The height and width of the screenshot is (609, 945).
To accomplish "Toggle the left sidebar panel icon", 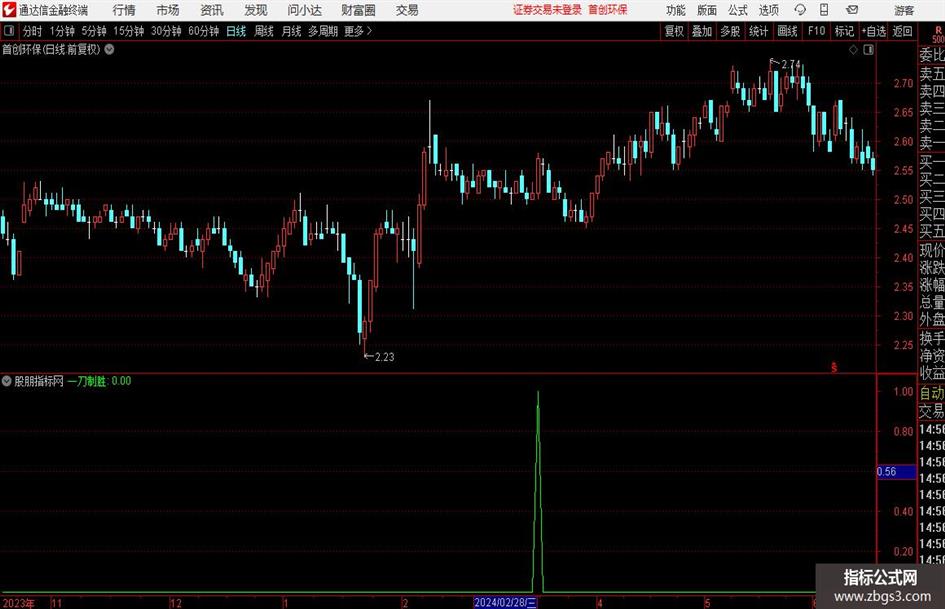I will click(x=9, y=31).
